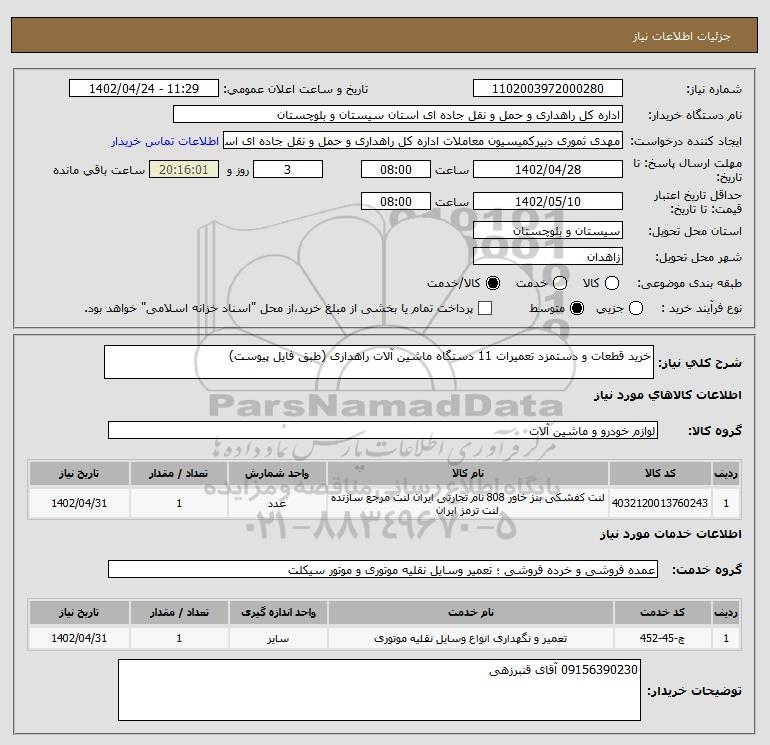Click the واحد اندازه گیری column header
Screen dimensions: 770x745
[x=278, y=612]
